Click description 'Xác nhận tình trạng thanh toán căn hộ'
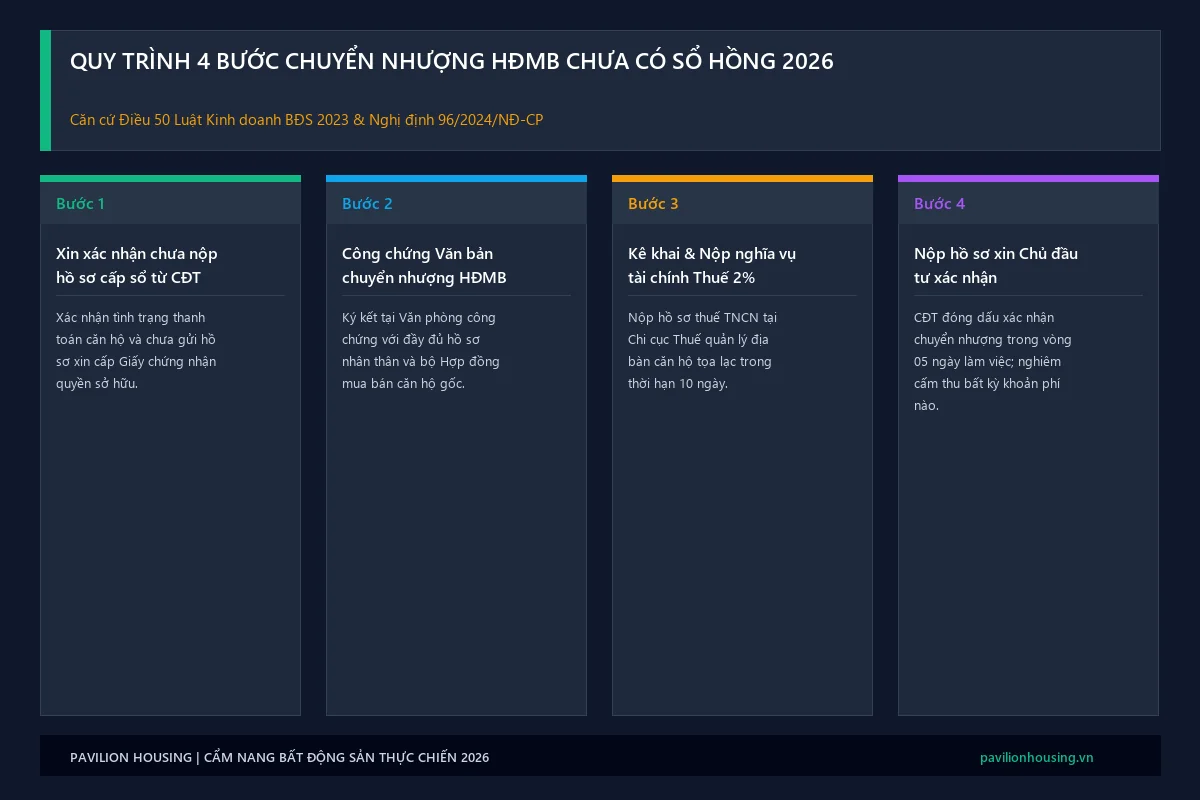Image resolution: width=1200 pixels, height=800 pixels. pos(136,350)
